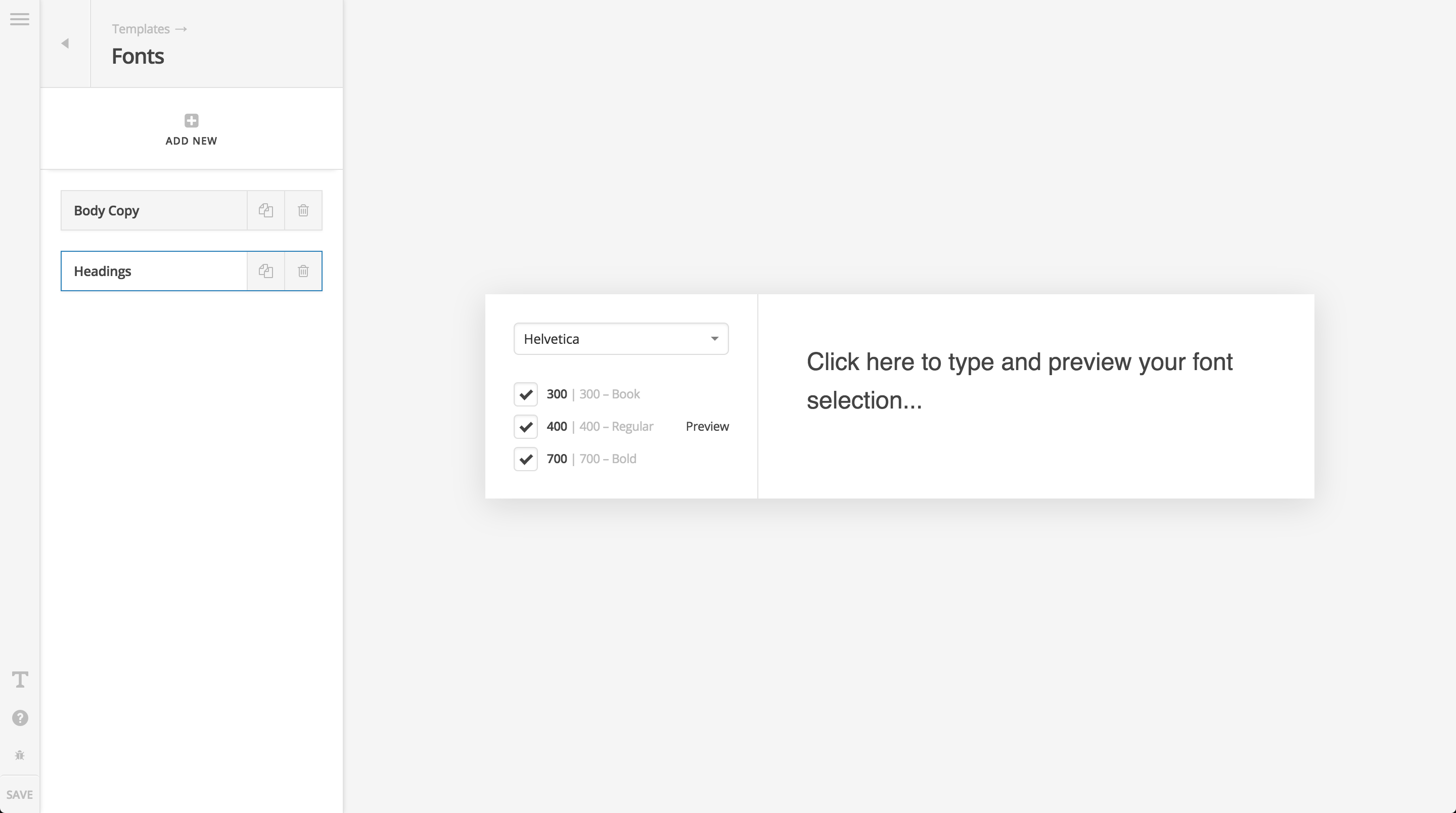1456x813 pixels.
Task: Open the Helvetica font family dropdown
Action: tap(621, 339)
